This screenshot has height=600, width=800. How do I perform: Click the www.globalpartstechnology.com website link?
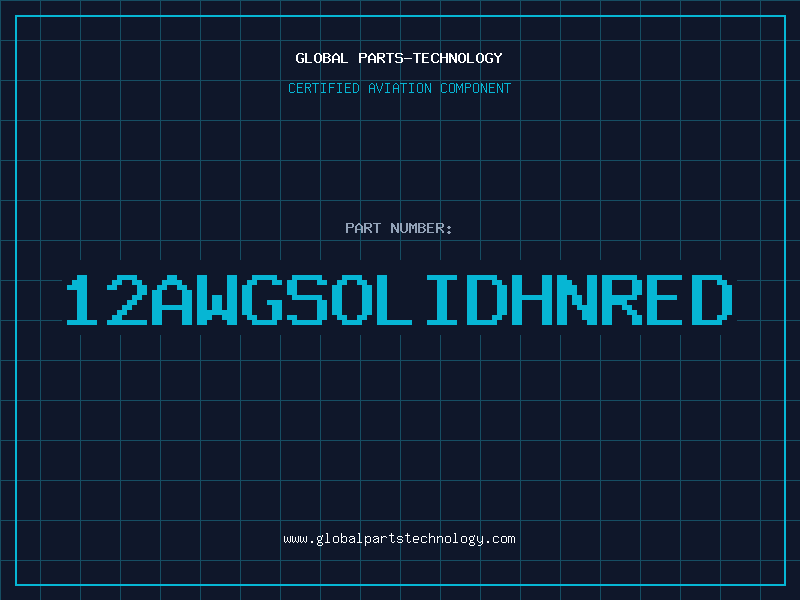coord(399,539)
